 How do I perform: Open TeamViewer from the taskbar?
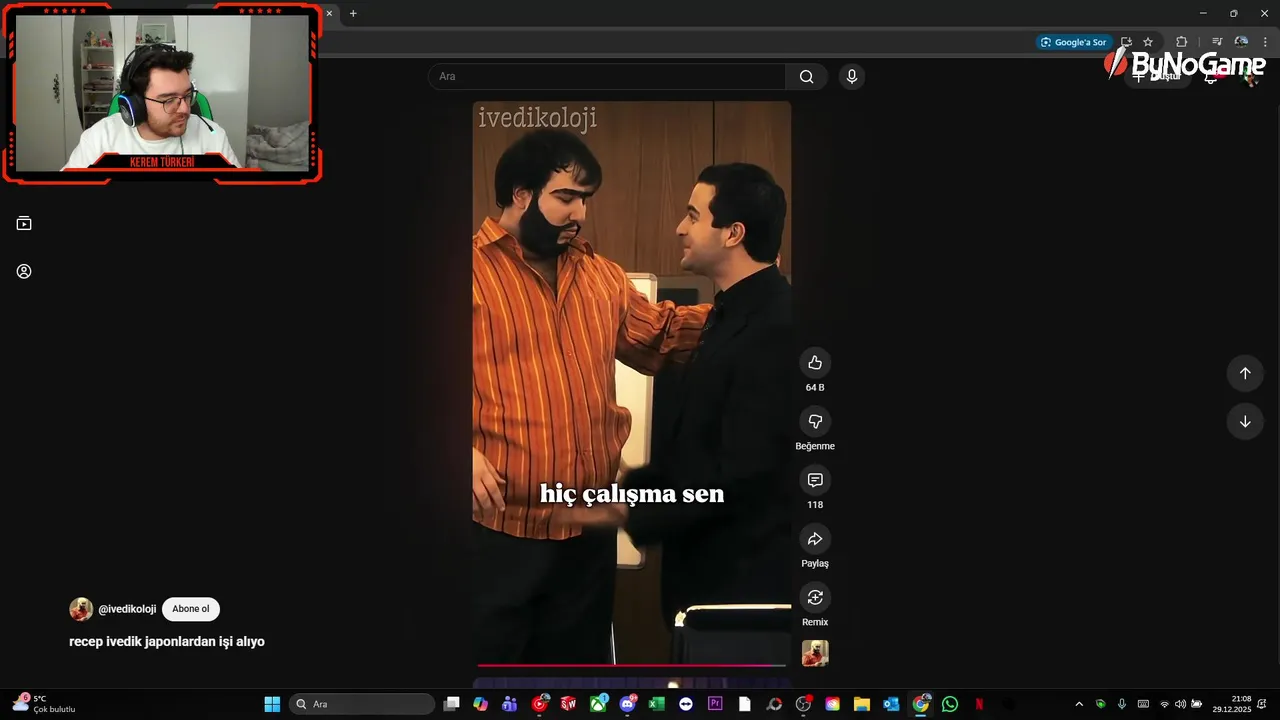coord(686,704)
